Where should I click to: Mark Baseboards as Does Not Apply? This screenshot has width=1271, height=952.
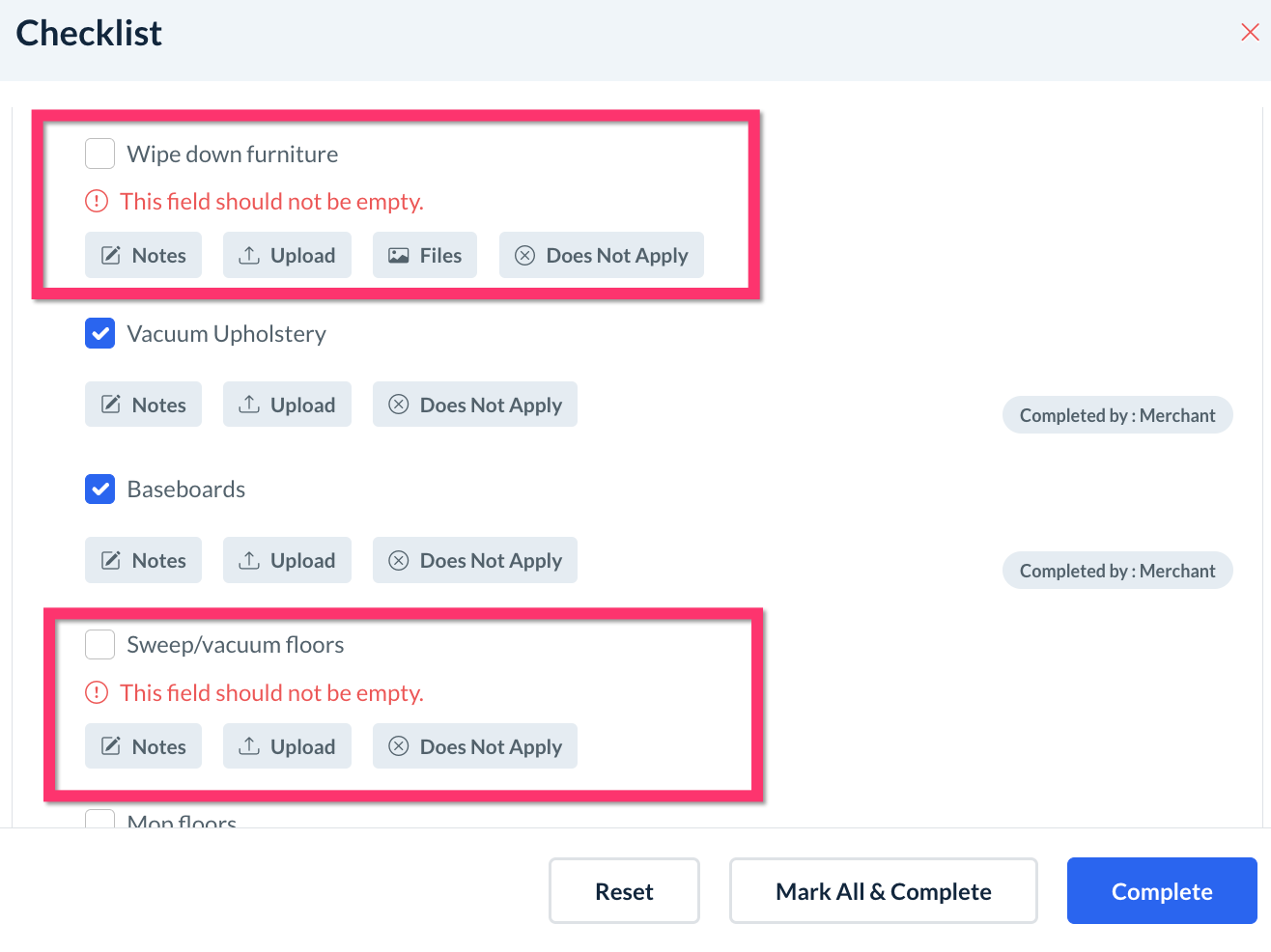(474, 560)
